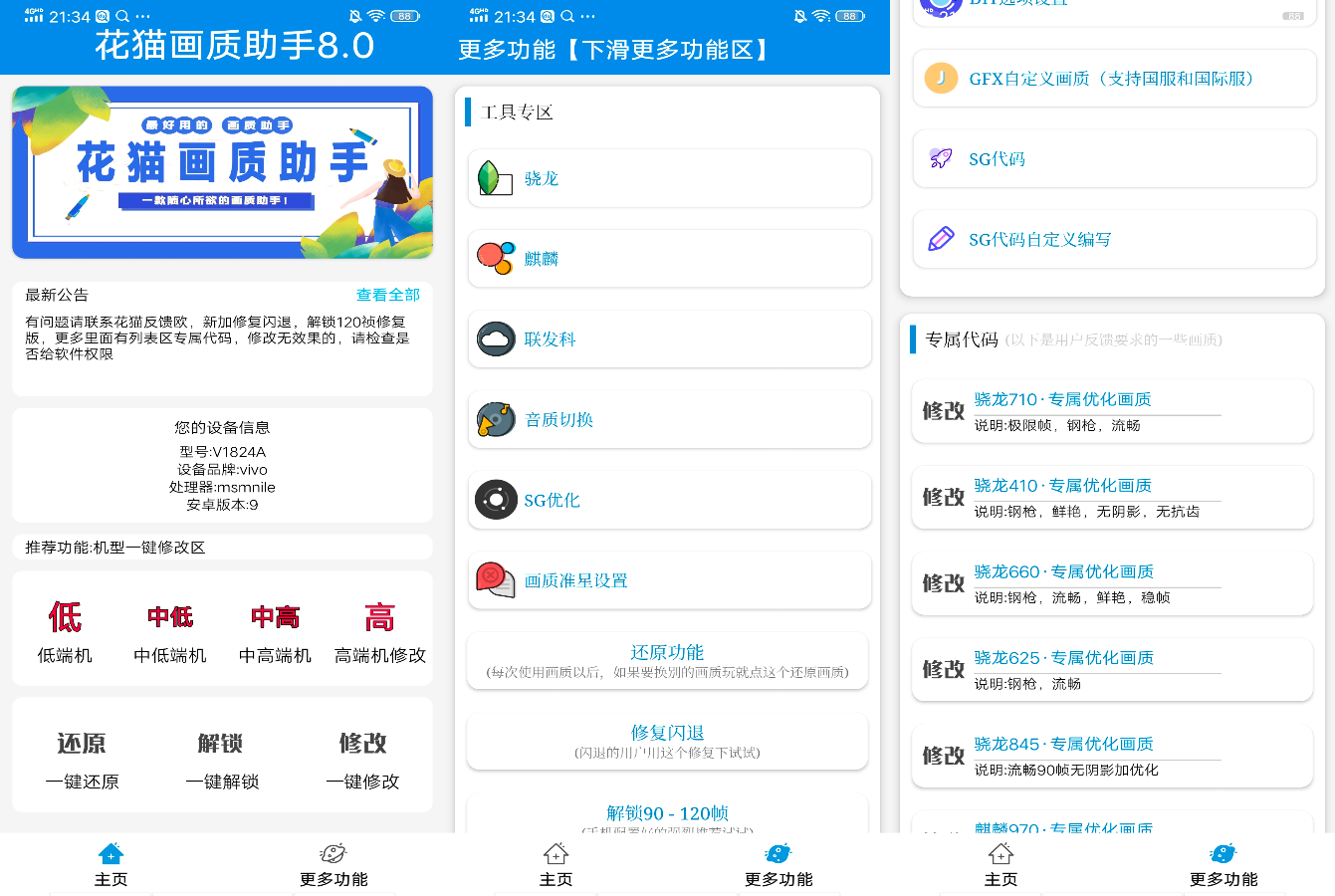
Task: Tap 说明:极限帧, 钢枪, 流畅 description
Action: (1057, 426)
